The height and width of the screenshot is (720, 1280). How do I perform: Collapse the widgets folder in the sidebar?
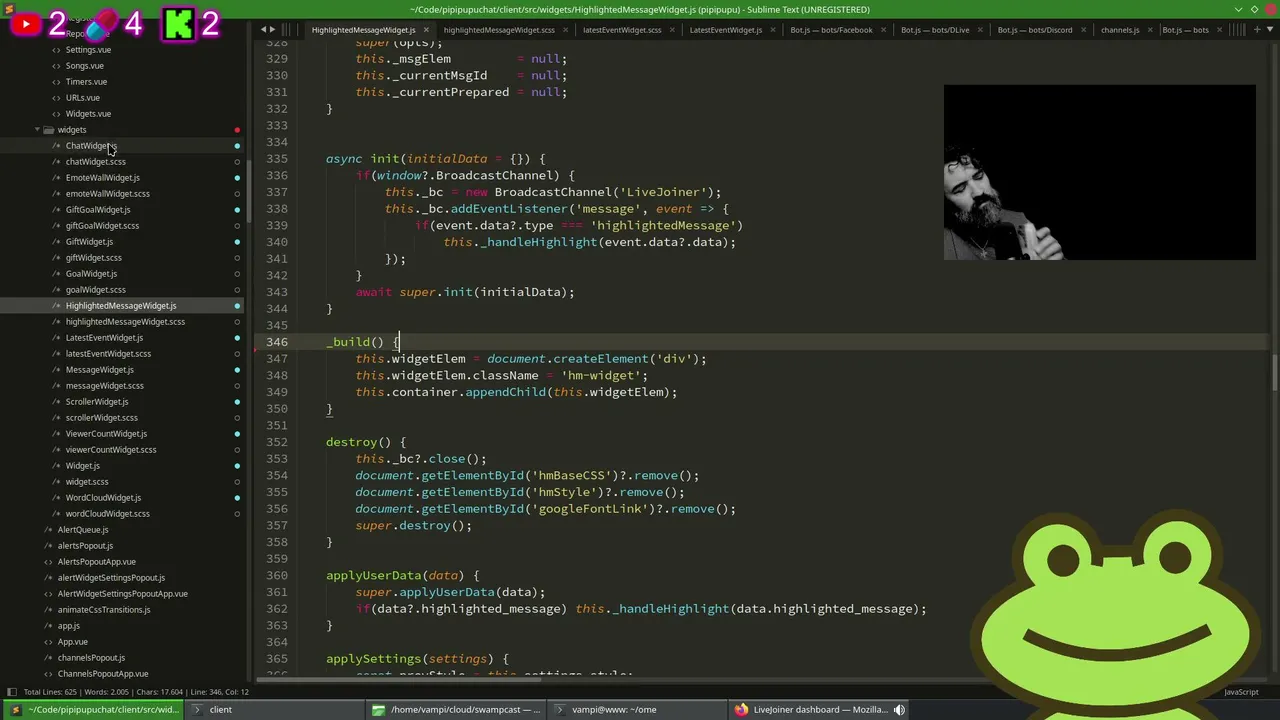37,130
